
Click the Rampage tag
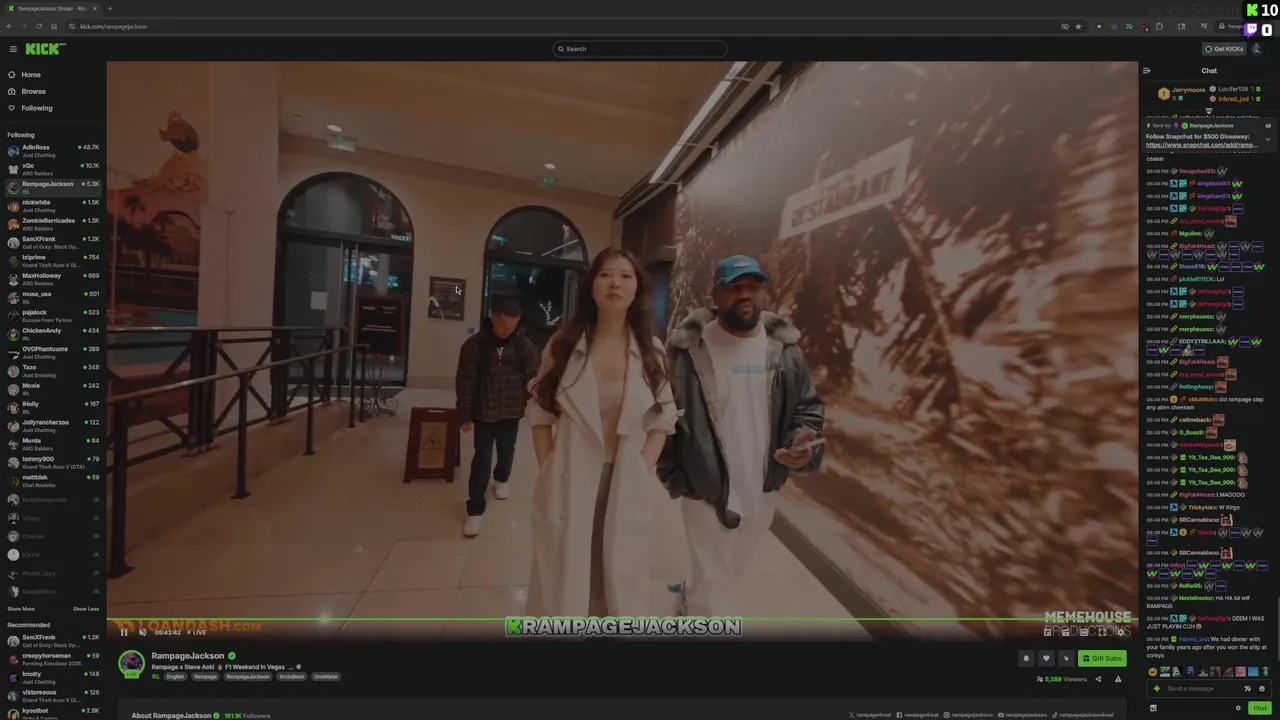tap(205, 677)
